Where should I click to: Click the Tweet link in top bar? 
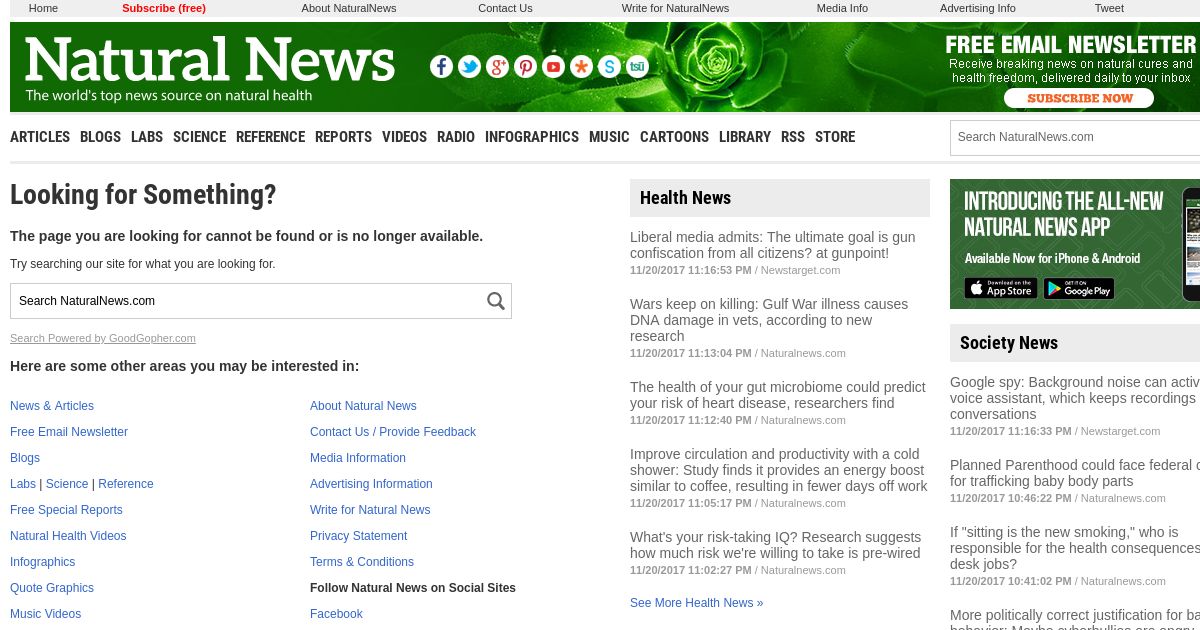point(1109,8)
